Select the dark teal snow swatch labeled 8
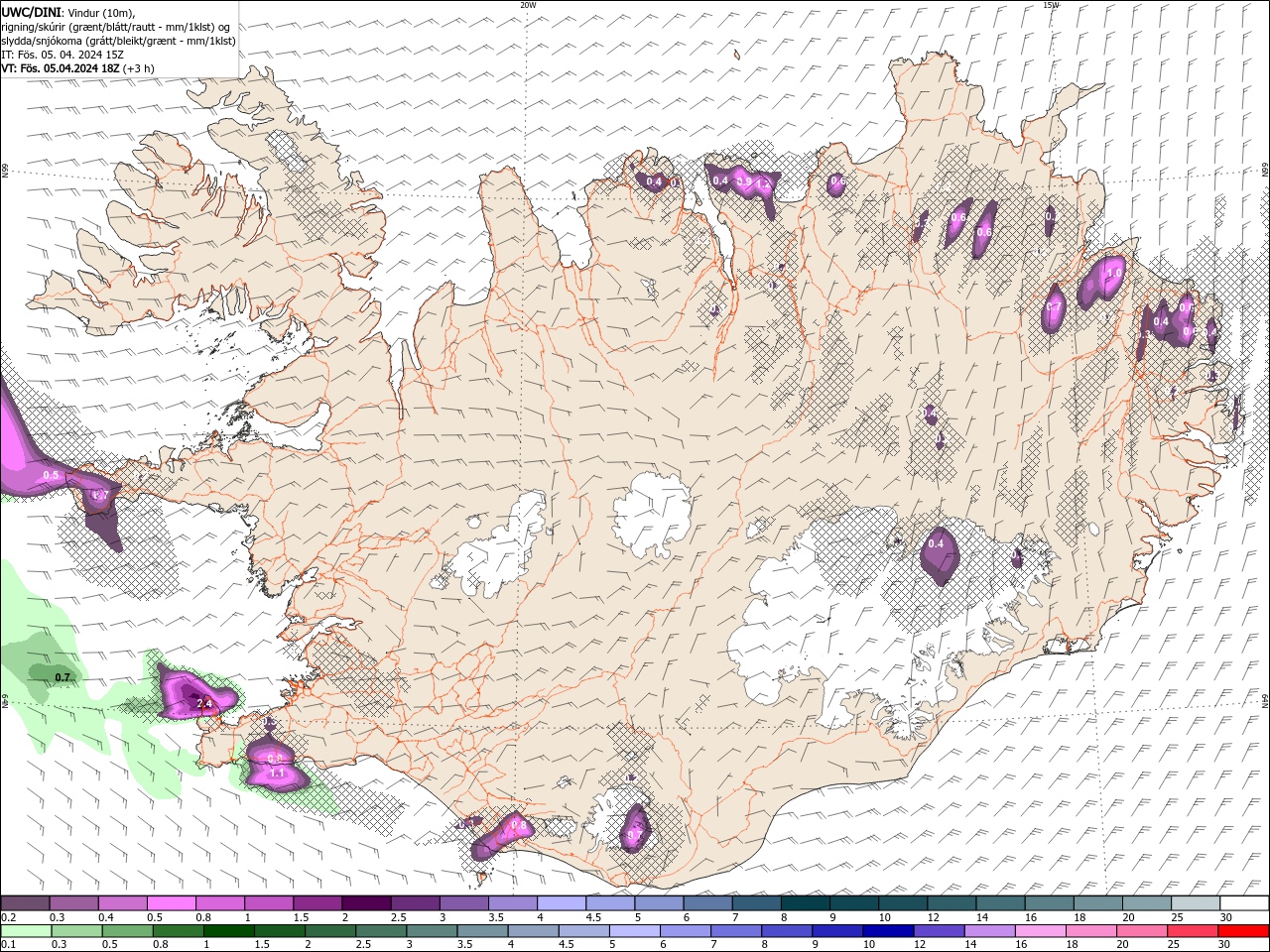The height and width of the screenshot is (952, 1270). pos(805,903)
